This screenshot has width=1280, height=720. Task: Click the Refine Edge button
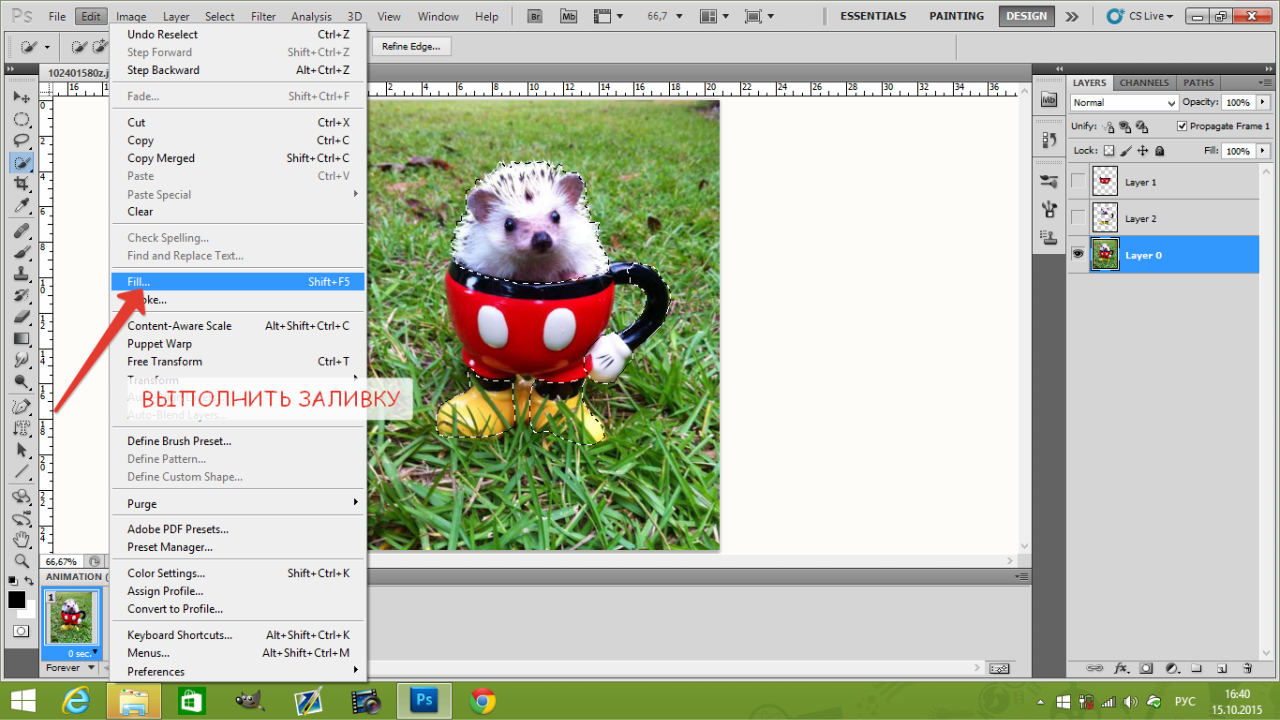[411, 47]
